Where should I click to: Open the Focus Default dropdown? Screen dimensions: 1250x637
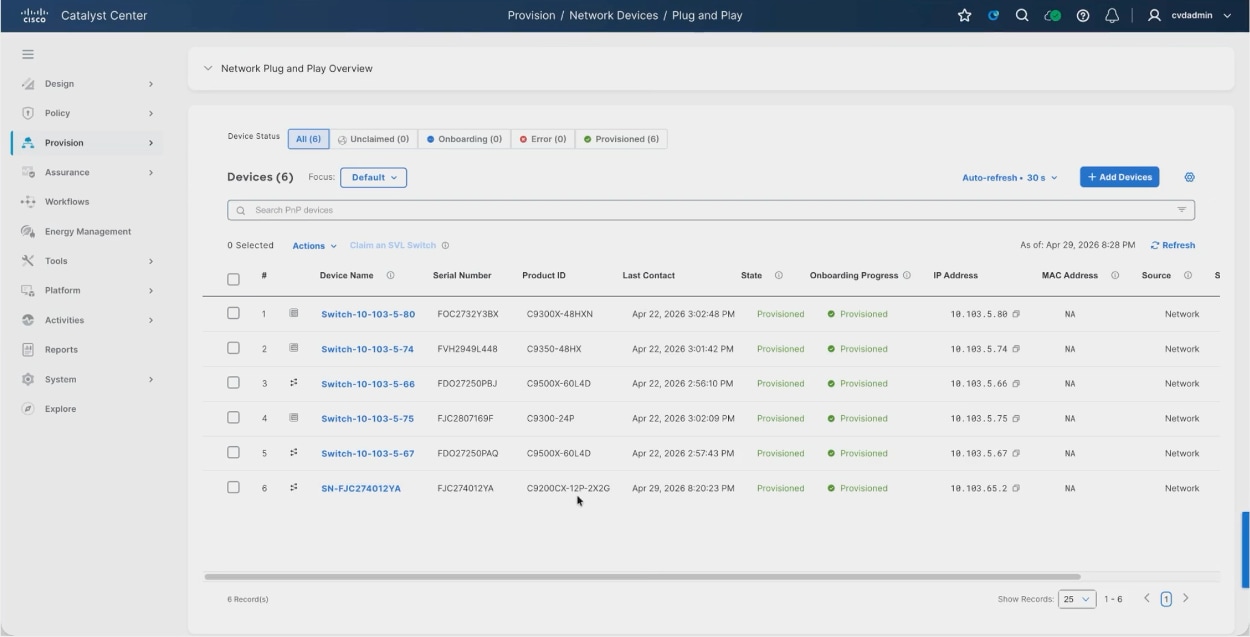373,178
